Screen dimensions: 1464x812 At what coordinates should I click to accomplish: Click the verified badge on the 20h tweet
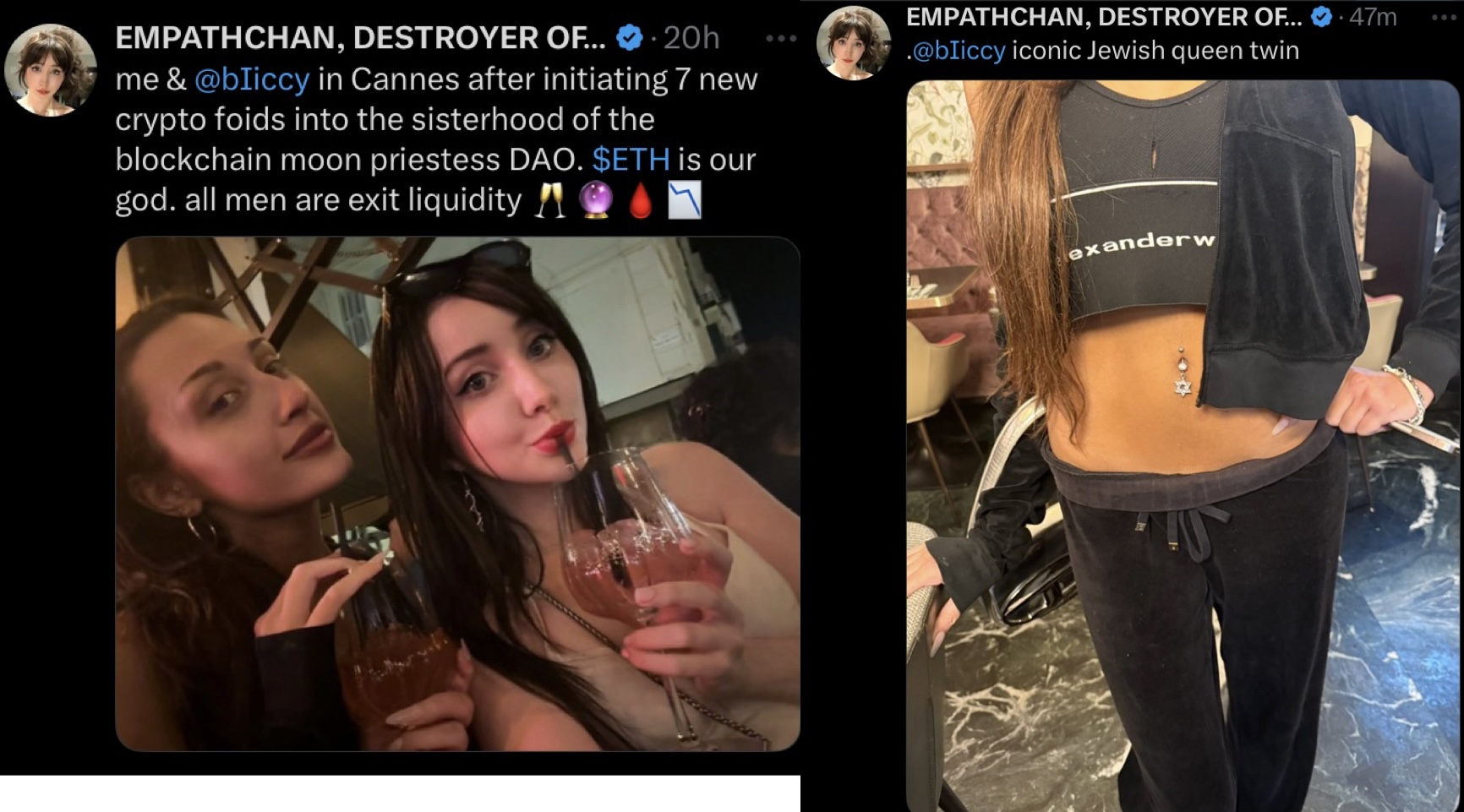coord(629,37)
